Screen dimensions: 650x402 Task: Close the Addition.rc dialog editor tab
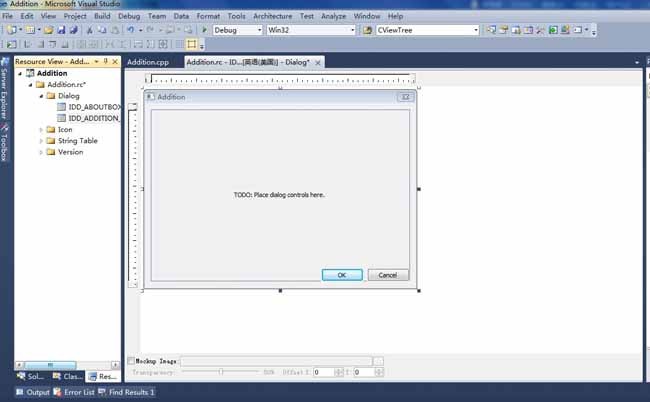point(318,63)
